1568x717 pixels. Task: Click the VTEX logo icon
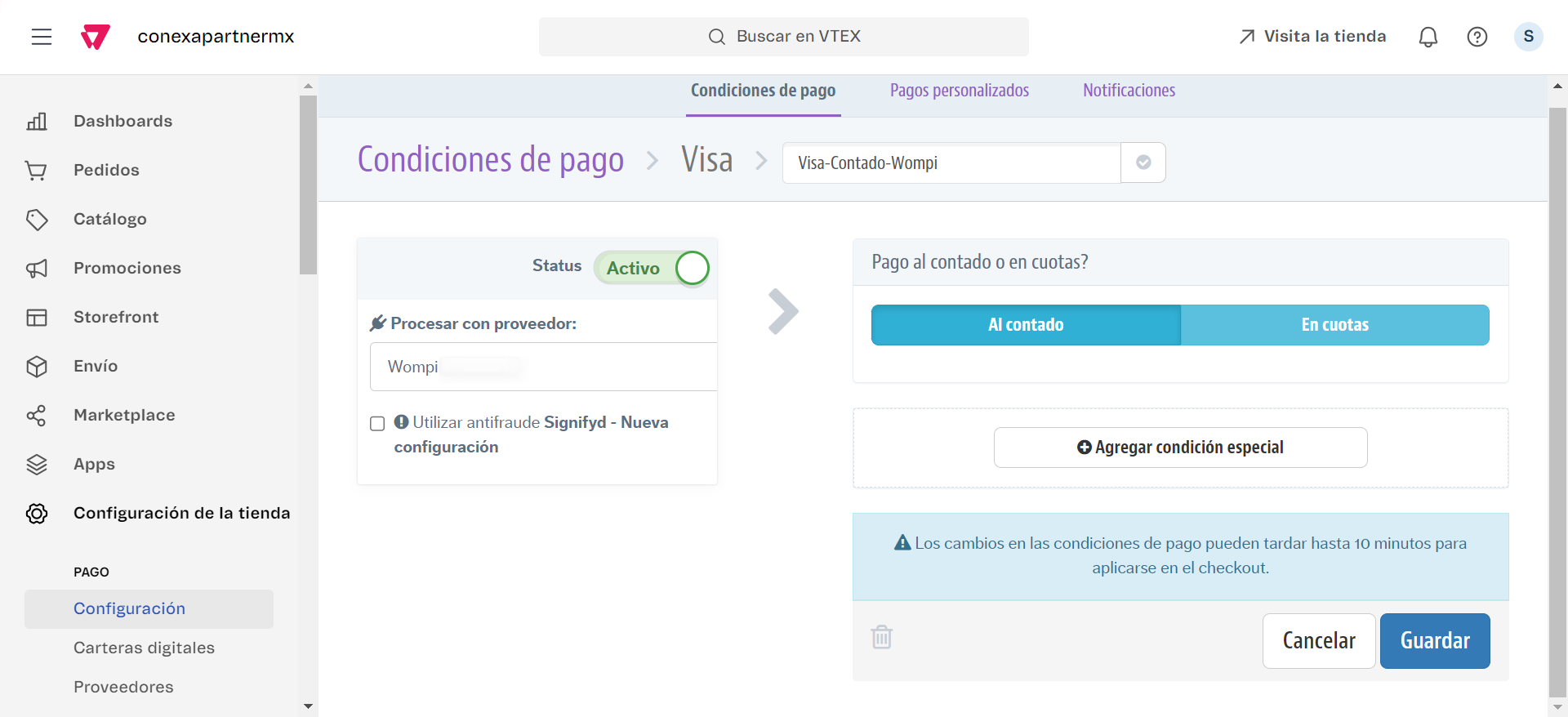coord(96,37)
